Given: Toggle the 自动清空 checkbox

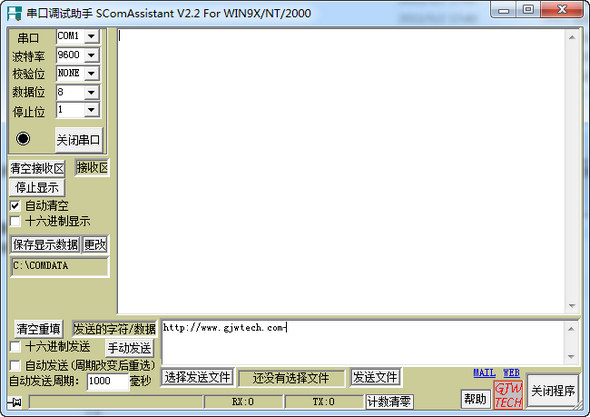Looking at the screenshot, I should 15,205.
